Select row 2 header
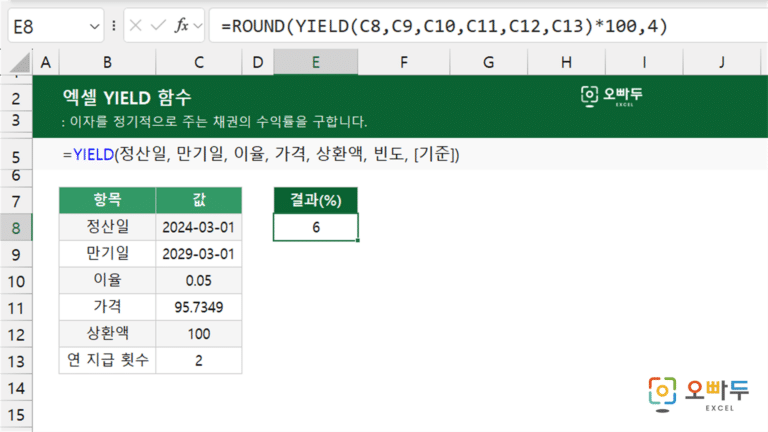768x432 pixels. click(16, 98)
